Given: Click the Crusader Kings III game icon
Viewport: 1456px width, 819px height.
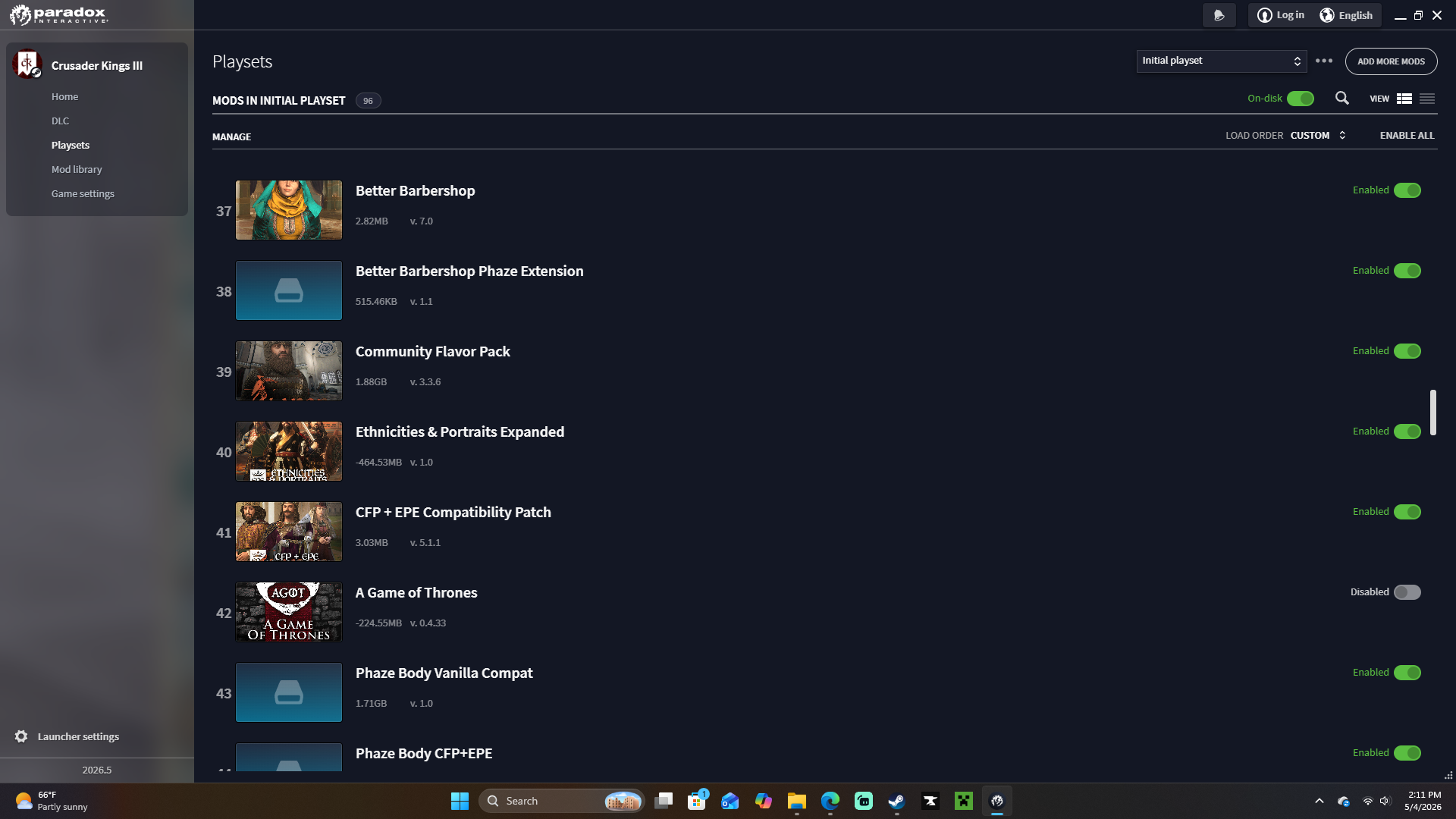Looking at the screenshot, I should (x=27, y=64).
